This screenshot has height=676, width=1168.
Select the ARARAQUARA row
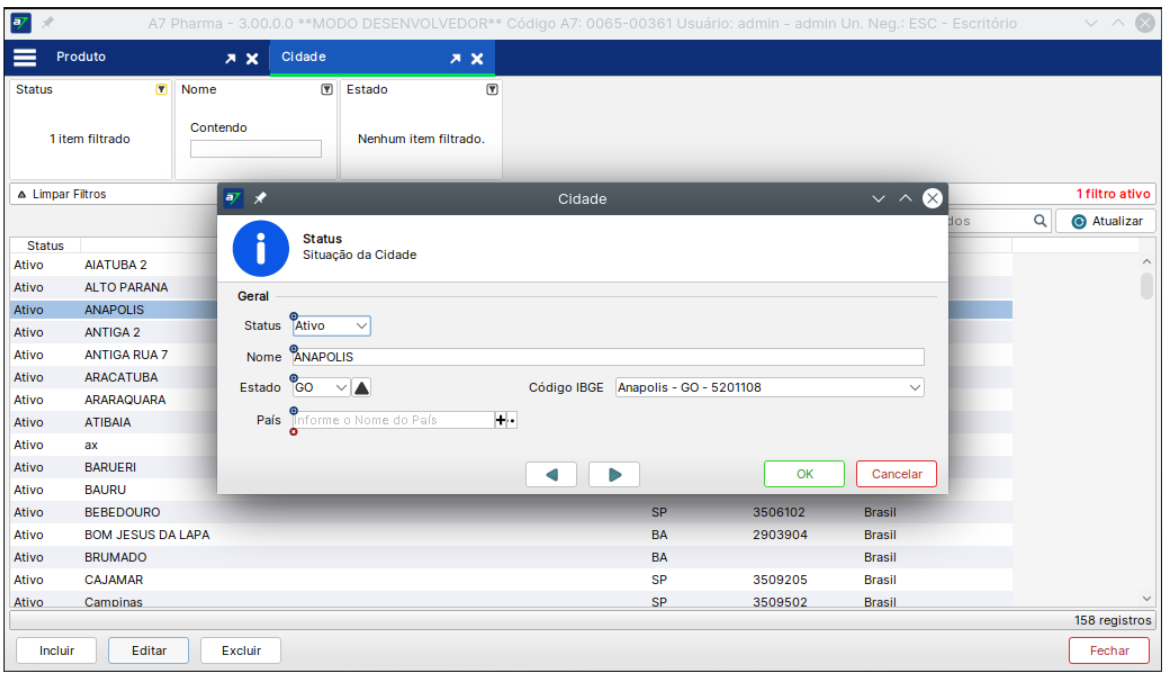511,400
